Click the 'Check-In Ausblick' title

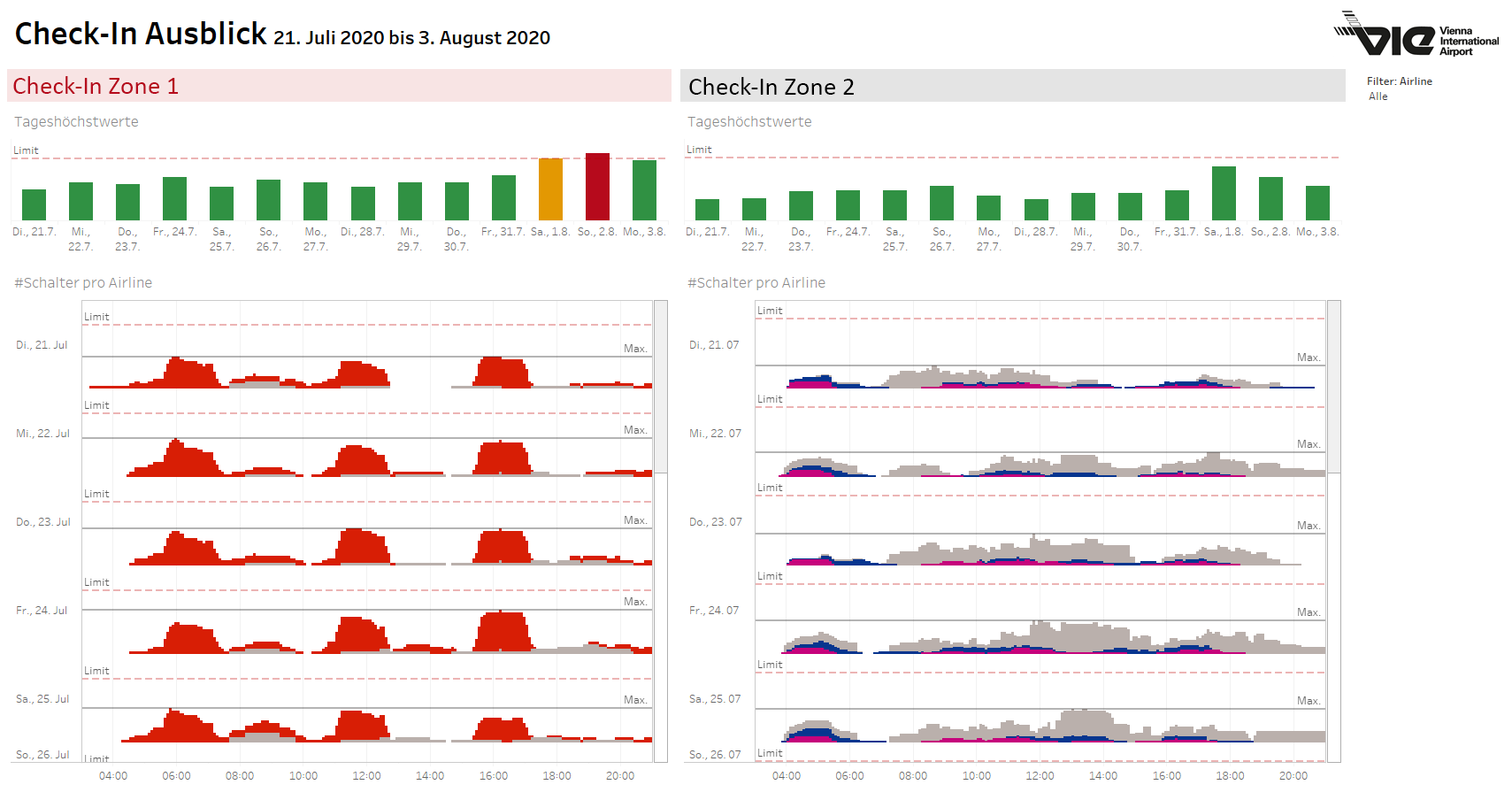point(141,34)
